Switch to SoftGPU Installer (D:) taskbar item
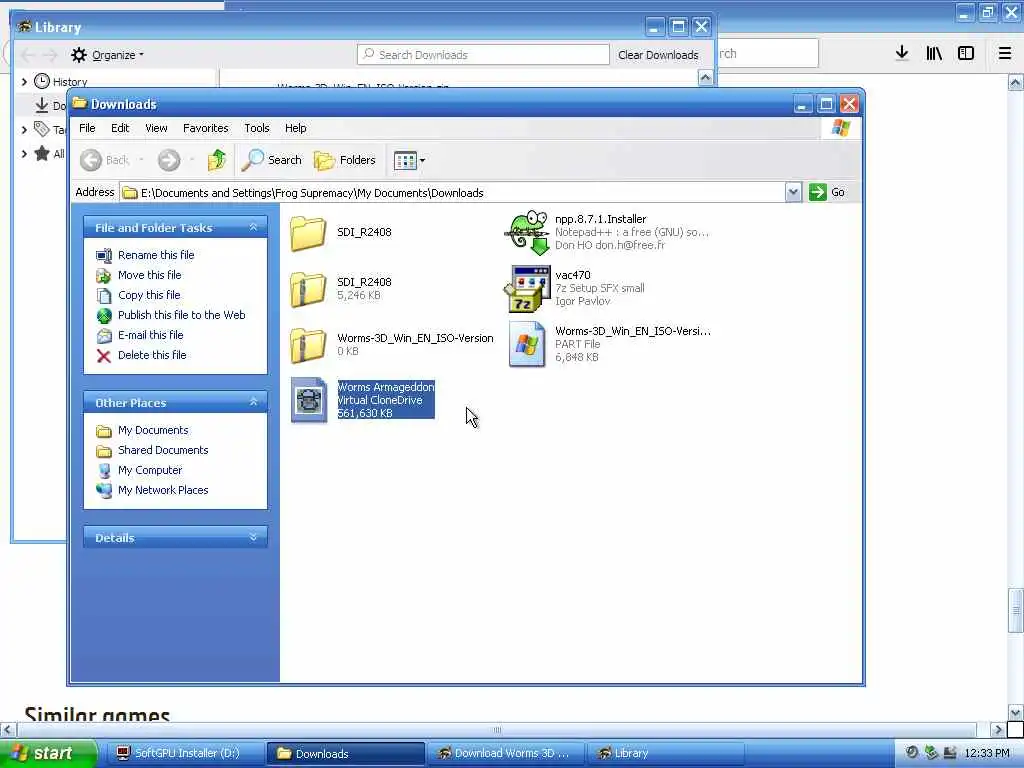Screen dimensions: 1024x768 185,753
